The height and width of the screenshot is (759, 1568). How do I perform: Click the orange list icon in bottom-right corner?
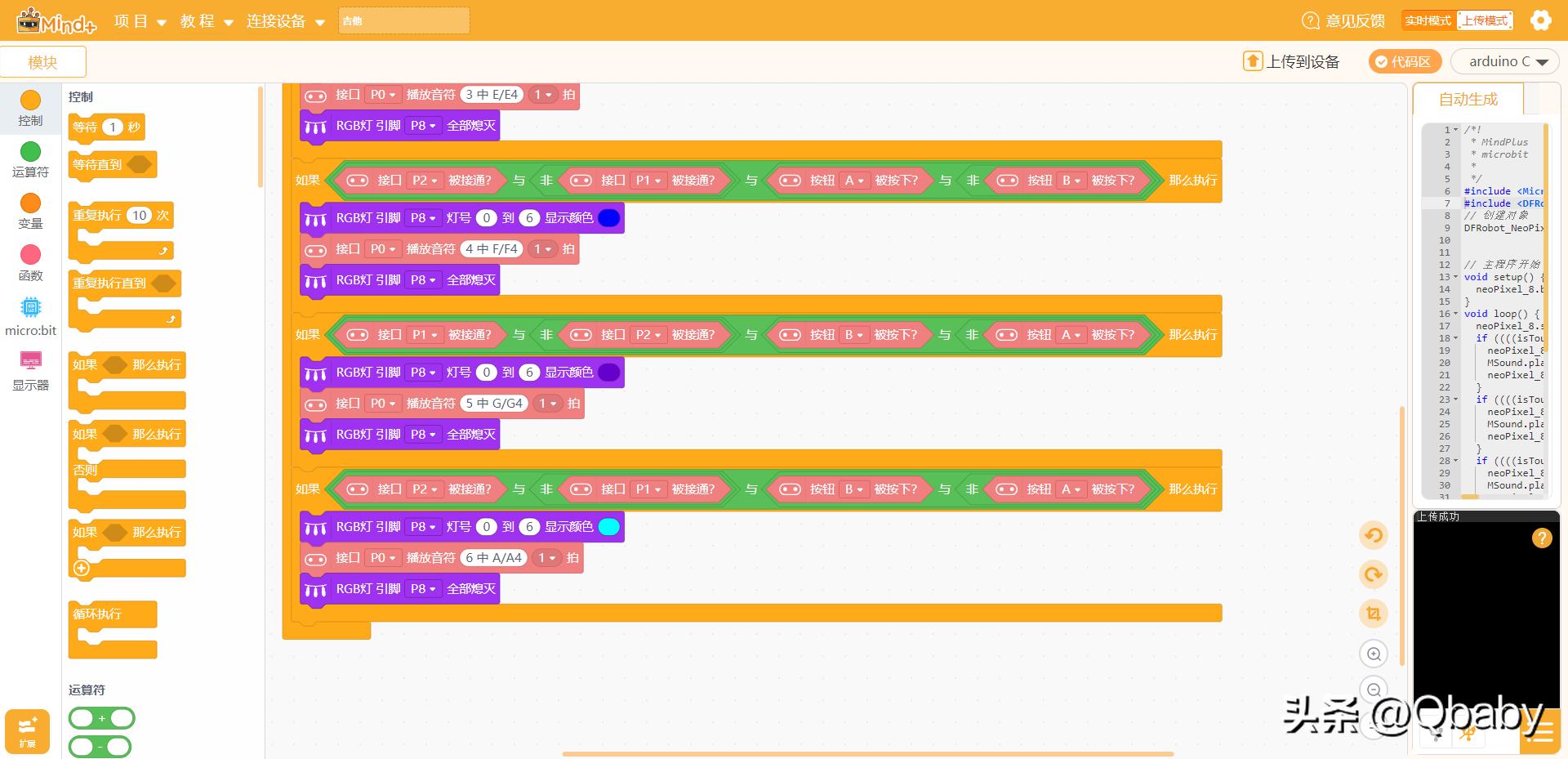[x=1540, y=733]
